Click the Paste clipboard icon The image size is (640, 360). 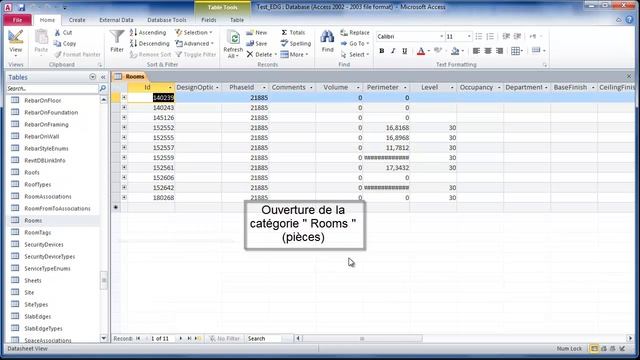click(41, 38)
